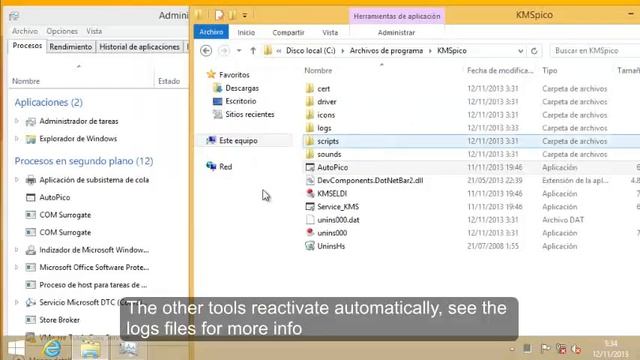Select the driver folder icon
Viewport: 640px width, 360px height.
pos(310,102)
